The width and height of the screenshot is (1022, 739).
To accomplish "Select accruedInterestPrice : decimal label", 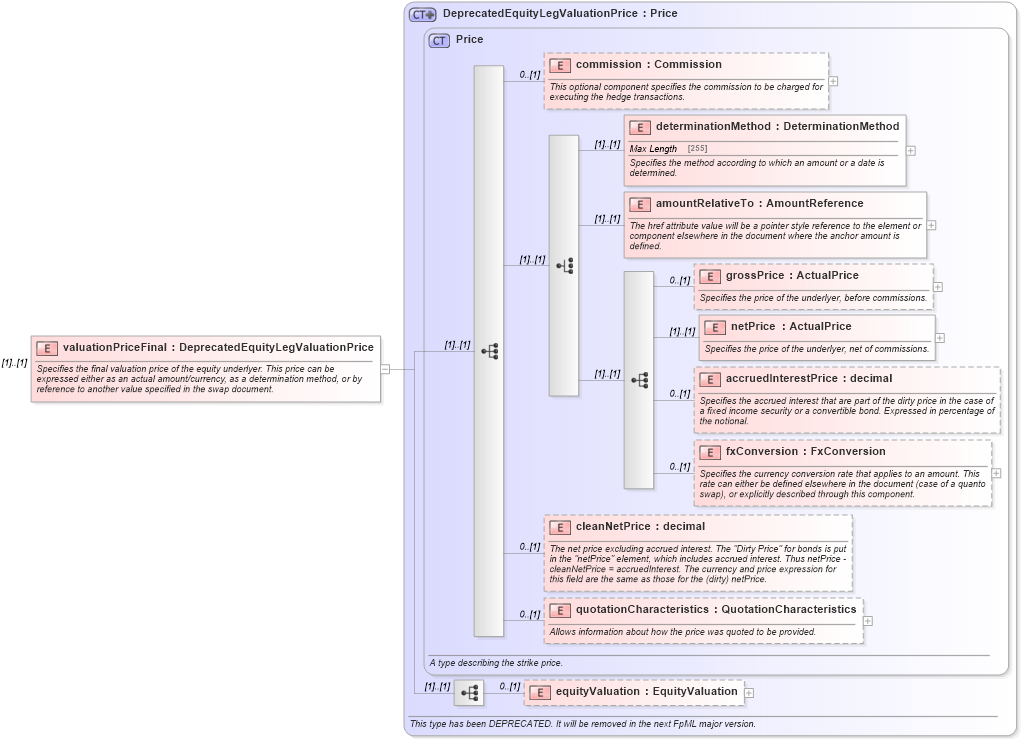I will coord(809,379).
